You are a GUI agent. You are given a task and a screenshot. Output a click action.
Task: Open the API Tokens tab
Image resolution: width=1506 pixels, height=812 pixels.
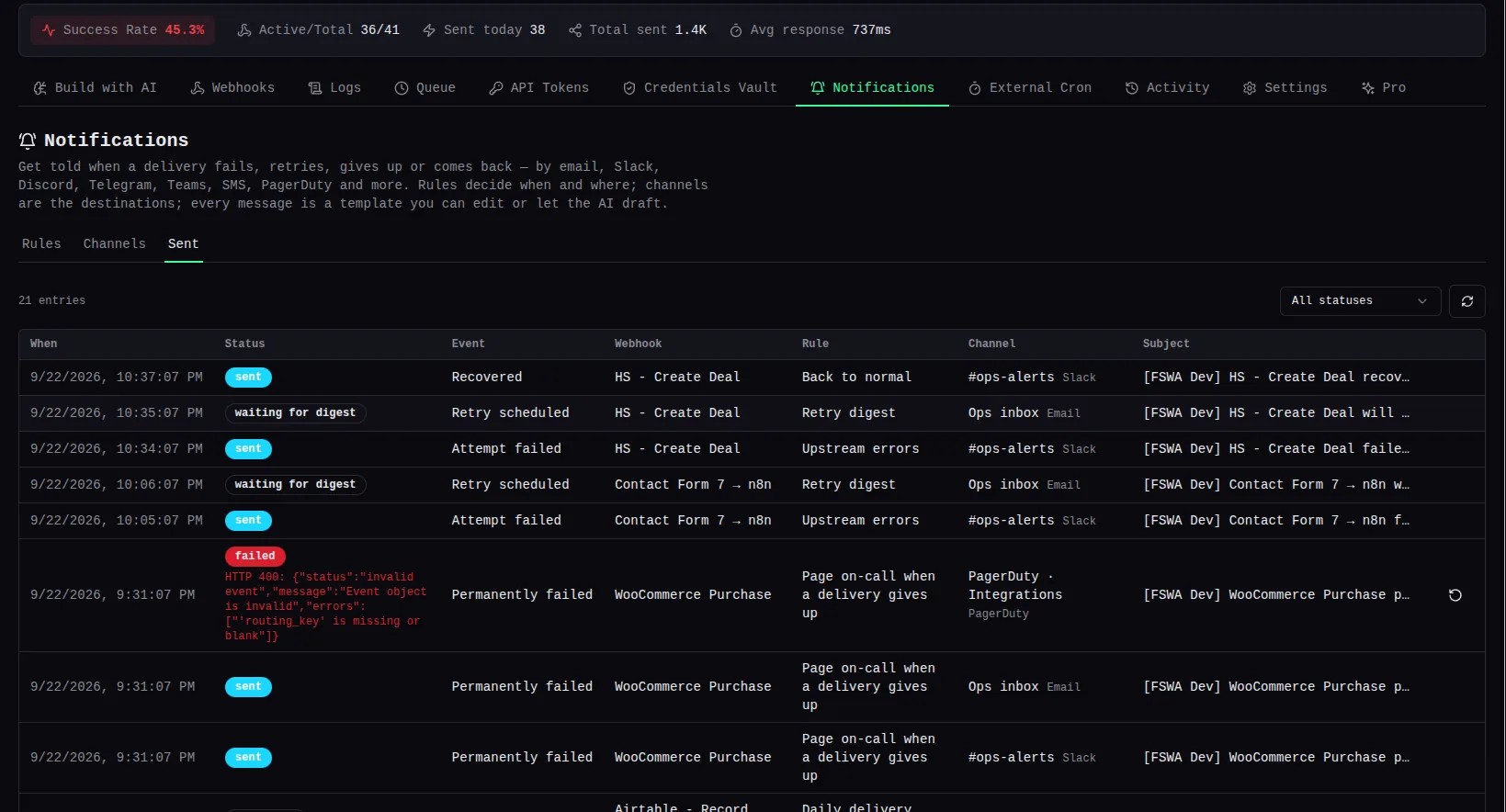tap(539, 88)
